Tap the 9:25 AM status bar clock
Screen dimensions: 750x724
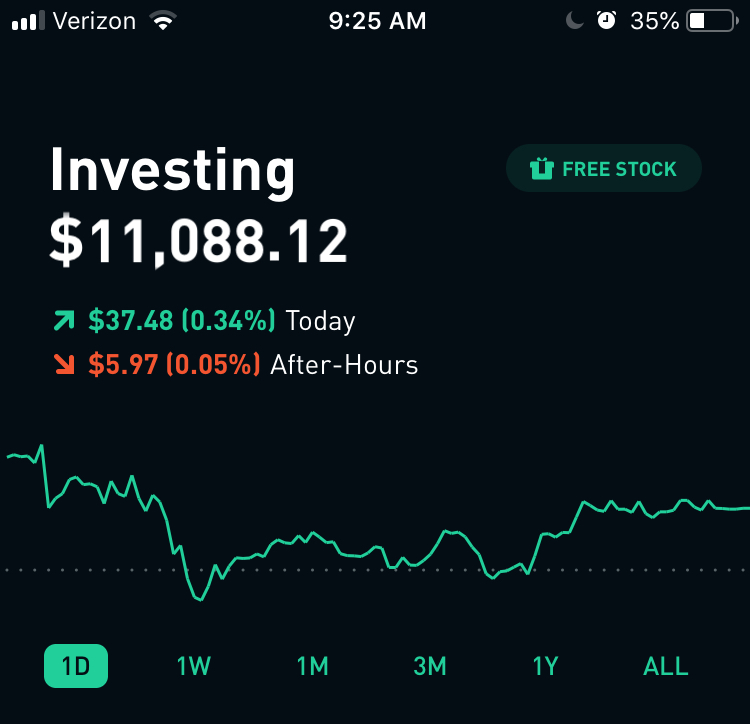pos(377,20)
